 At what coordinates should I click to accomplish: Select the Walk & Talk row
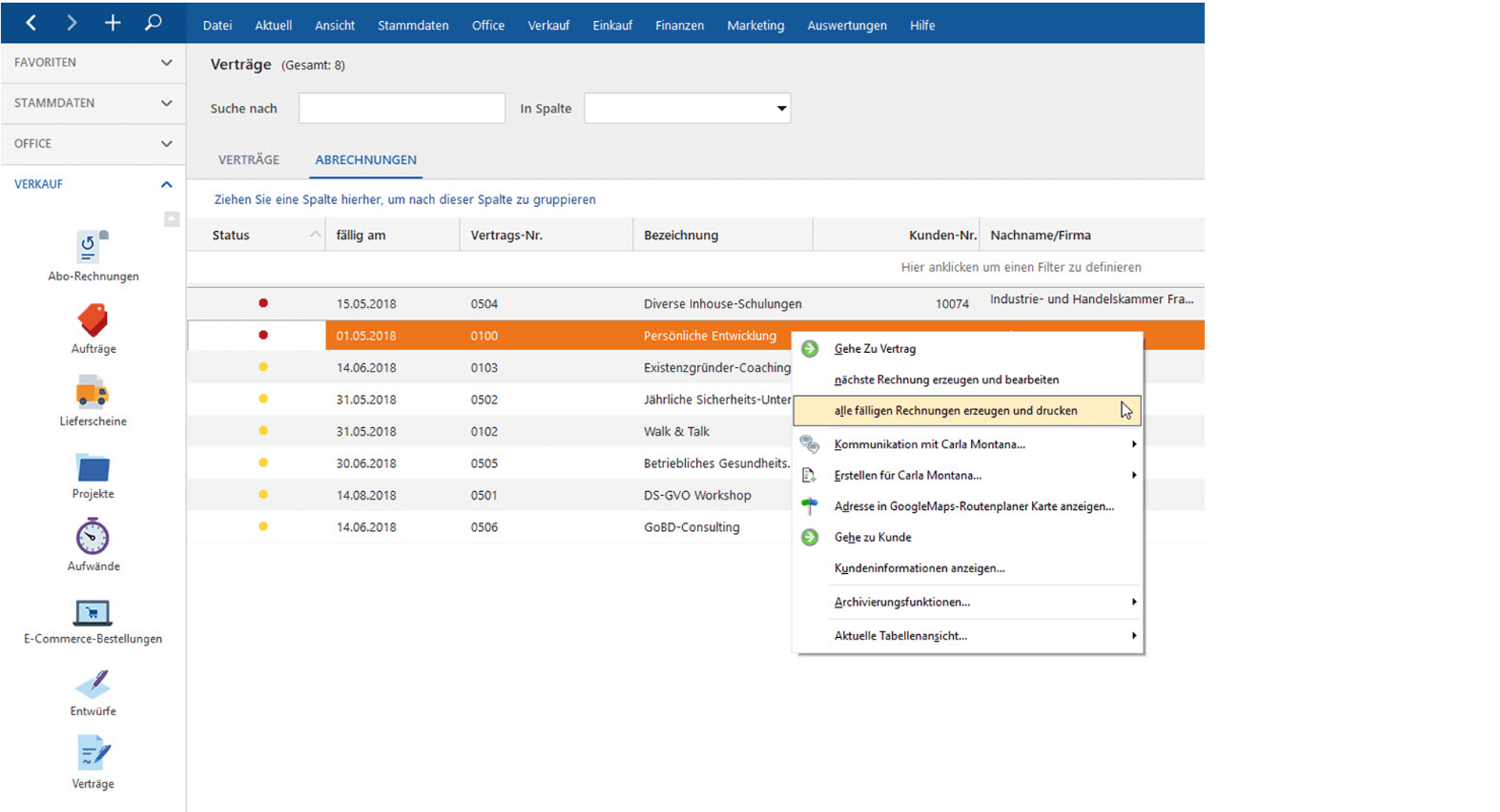tap(489, 431)
